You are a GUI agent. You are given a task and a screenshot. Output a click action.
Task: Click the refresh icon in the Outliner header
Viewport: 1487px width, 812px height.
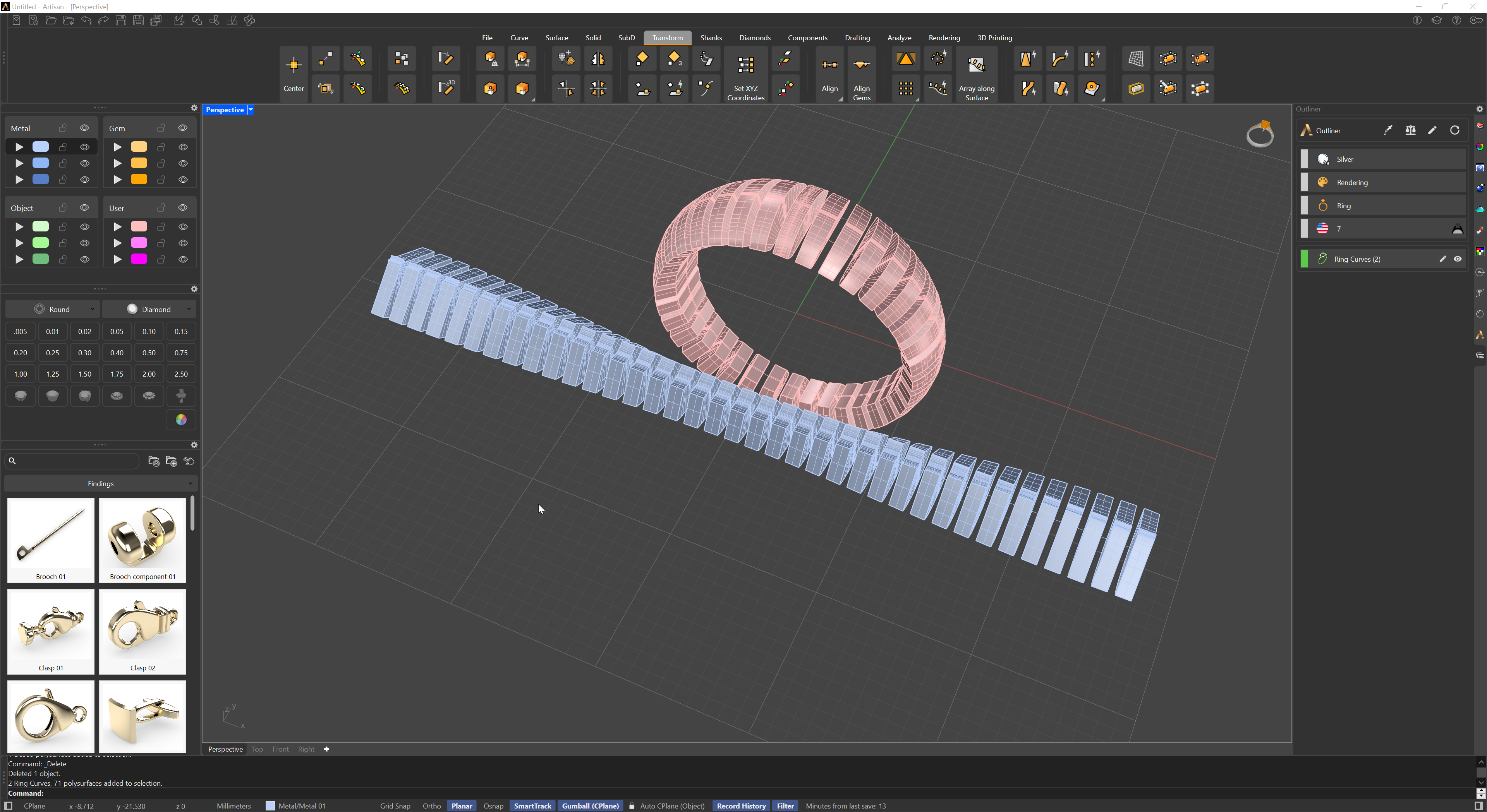[x=1455, y=130]
